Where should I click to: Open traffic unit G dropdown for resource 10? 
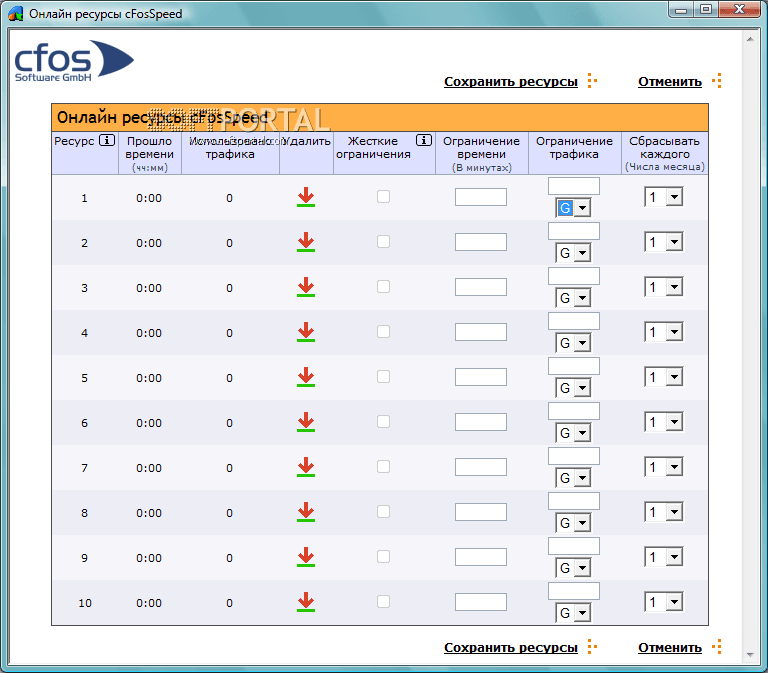click(573, 613)
